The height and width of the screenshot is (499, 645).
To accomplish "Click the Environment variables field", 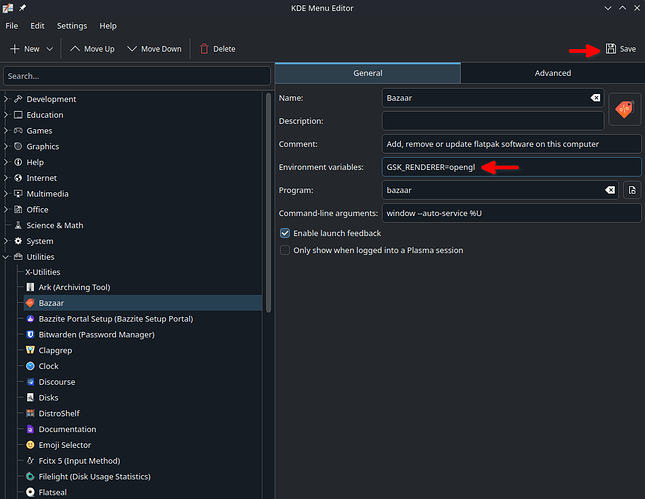I will click(511, 167).
